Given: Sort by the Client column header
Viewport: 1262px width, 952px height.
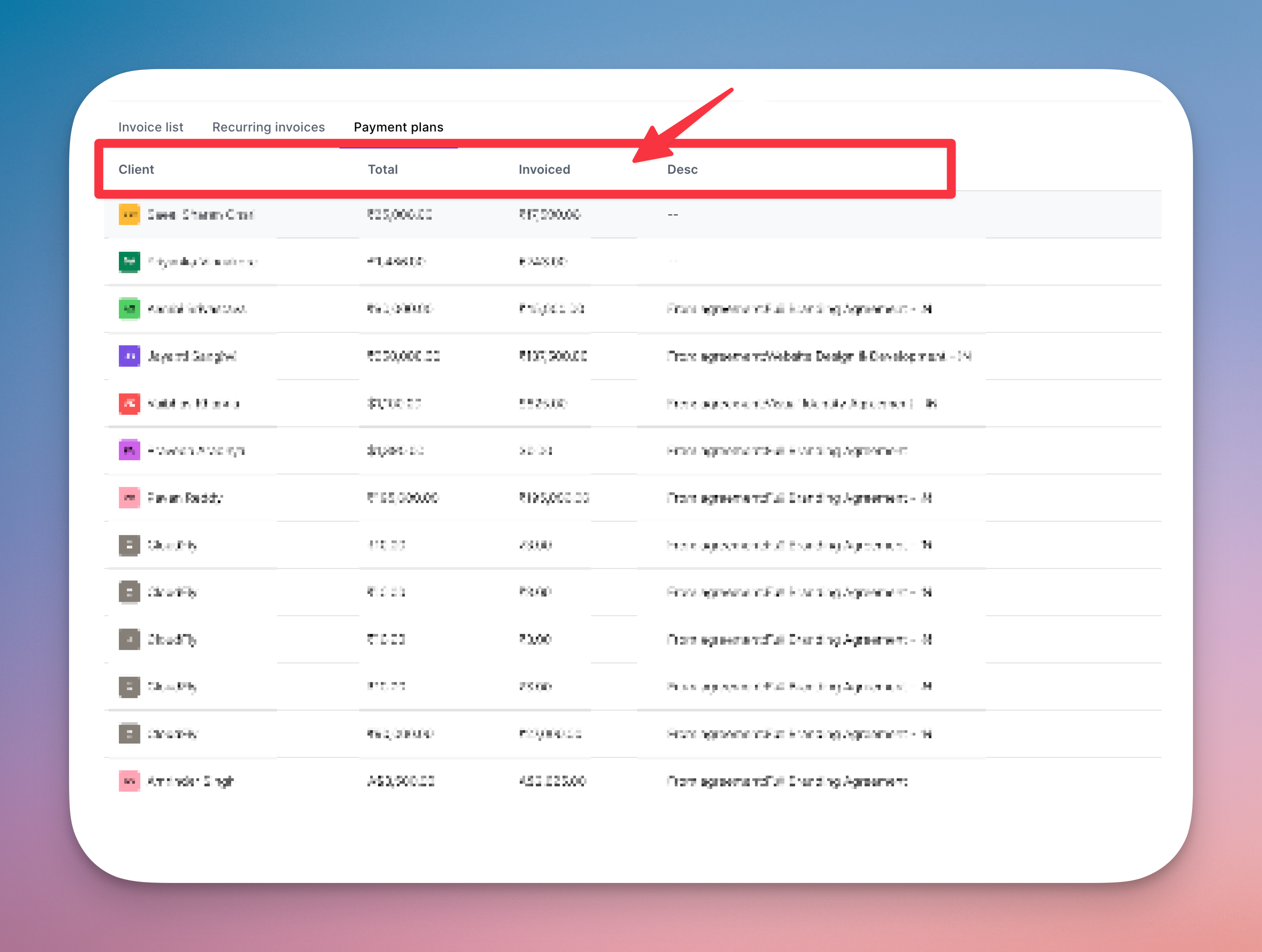Looking at the screenshot, I should pos(136,169).
